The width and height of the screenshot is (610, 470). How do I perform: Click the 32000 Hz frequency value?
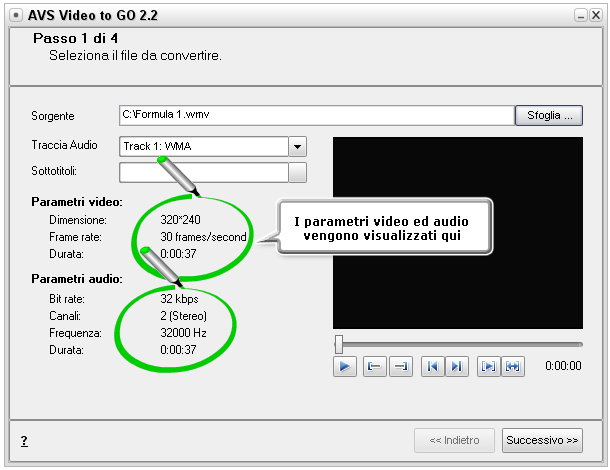pyautogui.click(x=183, y=333)
